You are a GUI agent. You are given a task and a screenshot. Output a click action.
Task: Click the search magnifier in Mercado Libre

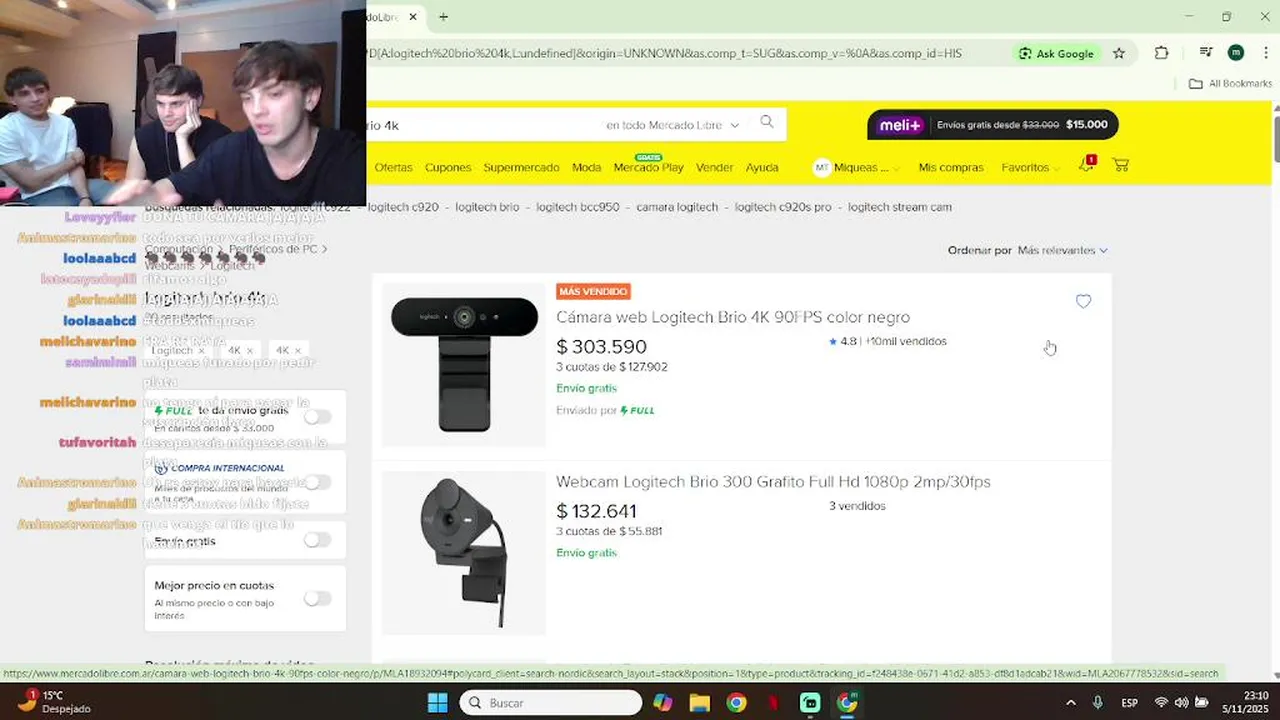(767, 122)
